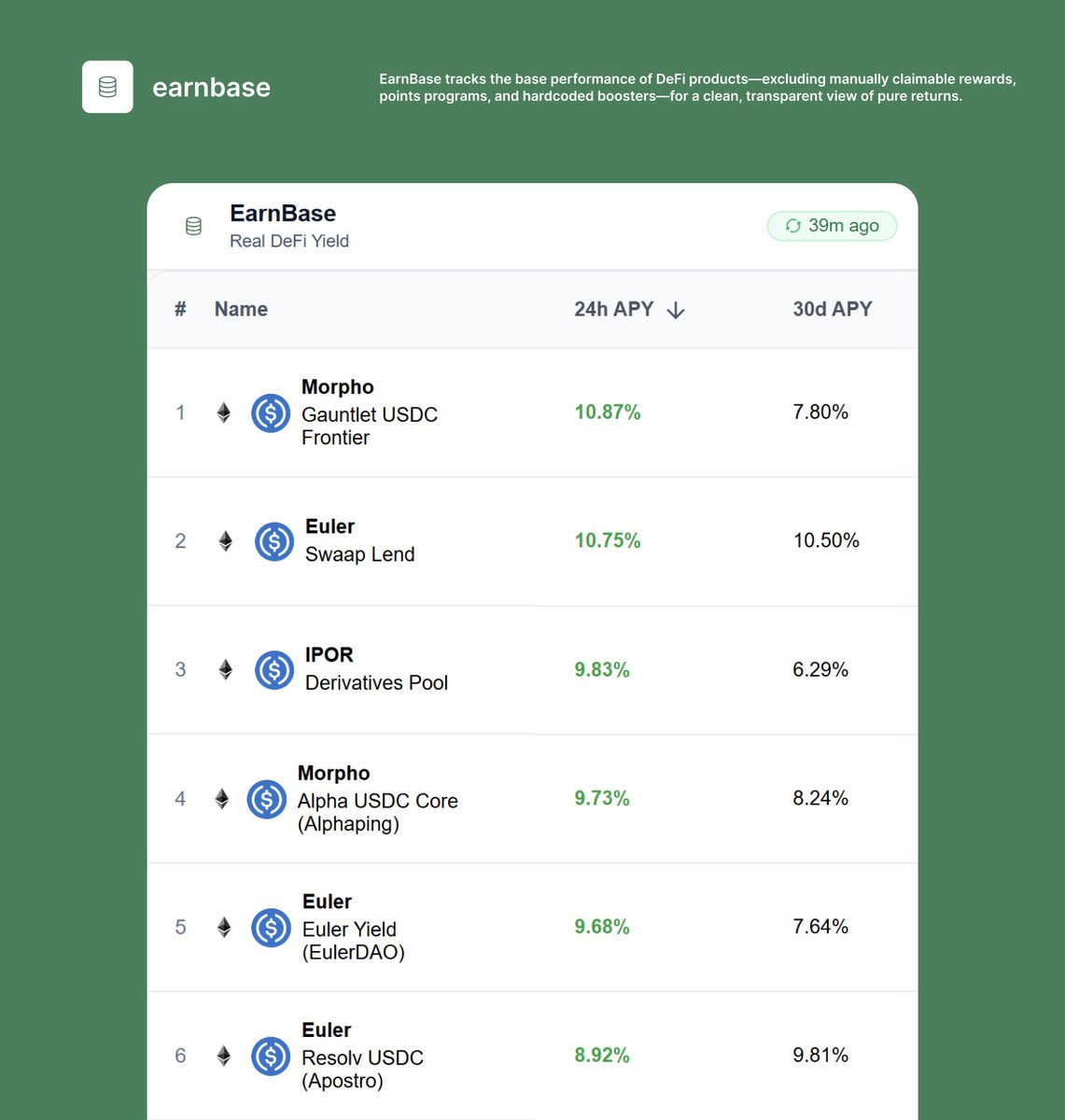Click the 10.50% 30d APY value
Viewport: 1065px width, 1120px height.
coord(826,540)
